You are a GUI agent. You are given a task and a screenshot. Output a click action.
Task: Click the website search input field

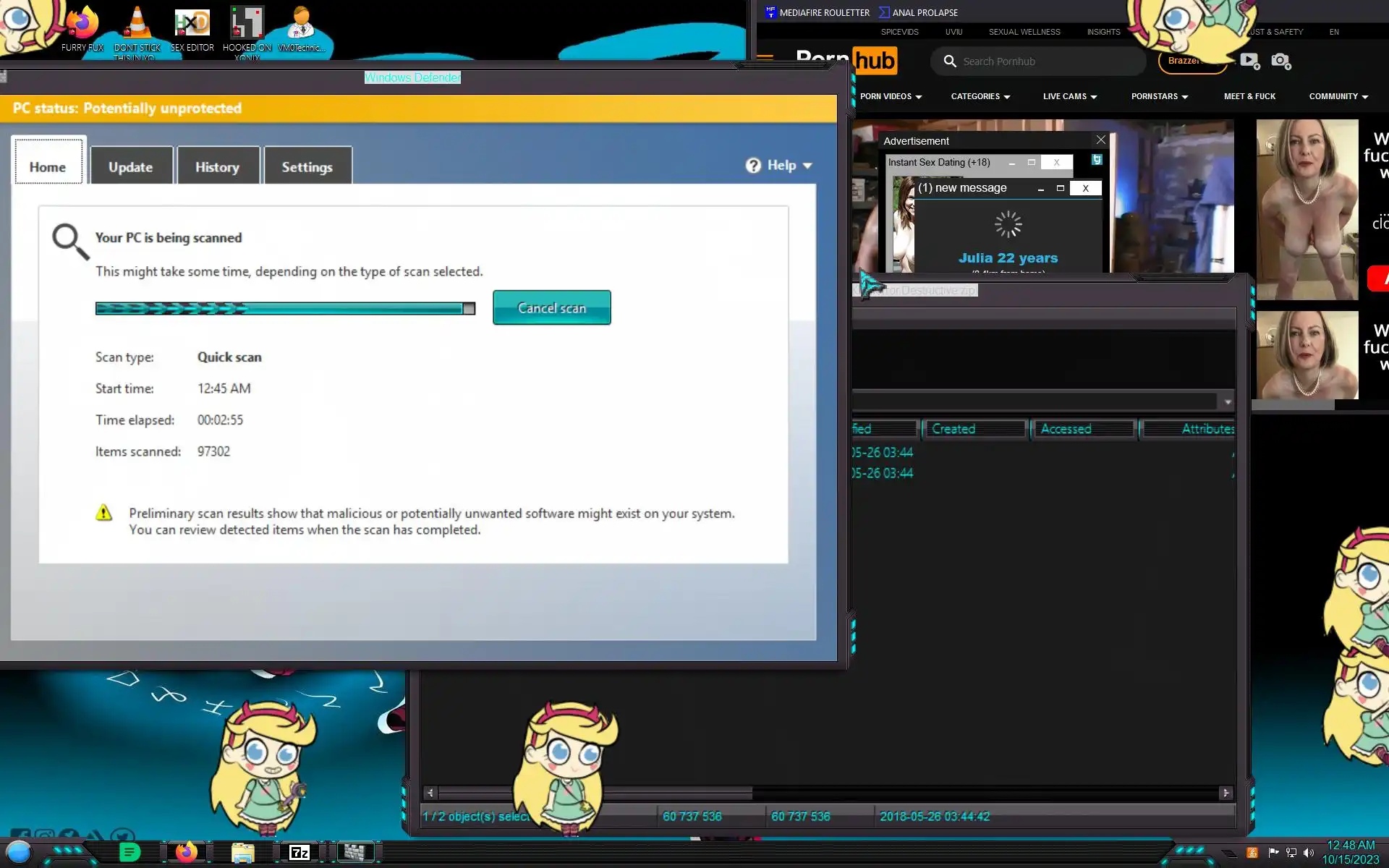click(x=1042, y=61)
